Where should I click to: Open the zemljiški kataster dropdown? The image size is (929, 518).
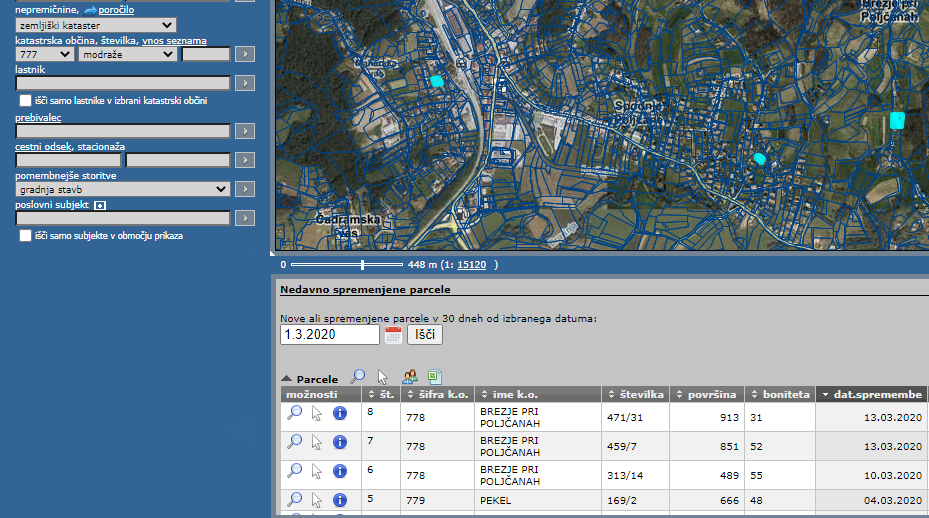(x=96, y=25)
